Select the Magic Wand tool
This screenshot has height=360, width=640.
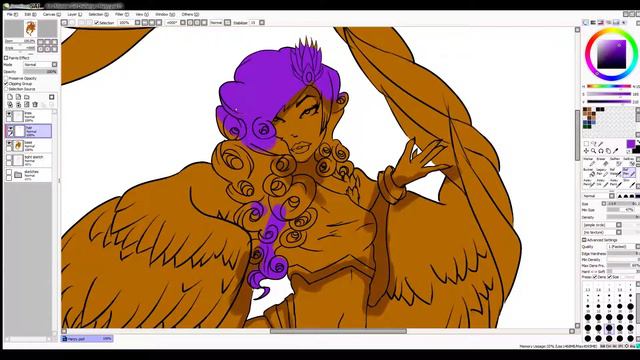[600, 144]
